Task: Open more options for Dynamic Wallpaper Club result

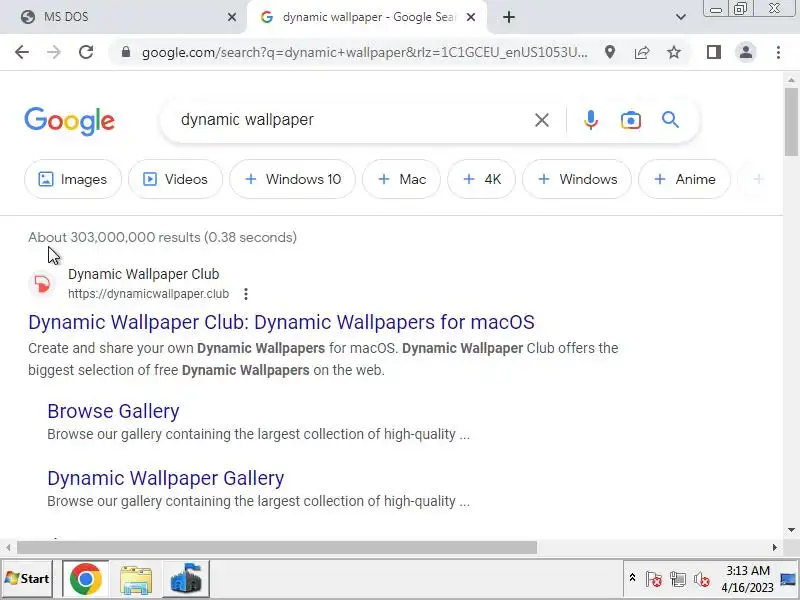Action: 246,294
